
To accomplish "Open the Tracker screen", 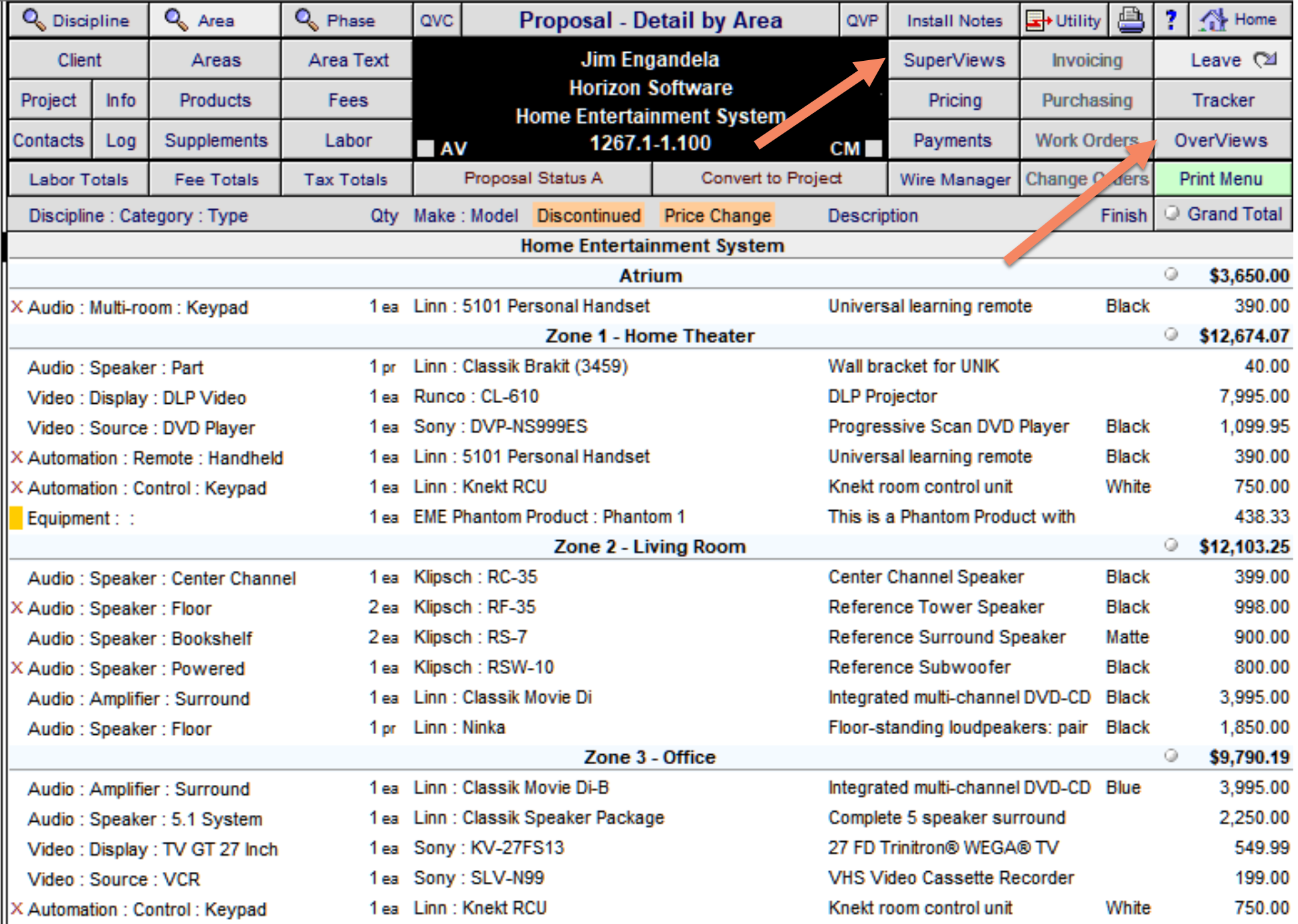I will click(1222, 100).
